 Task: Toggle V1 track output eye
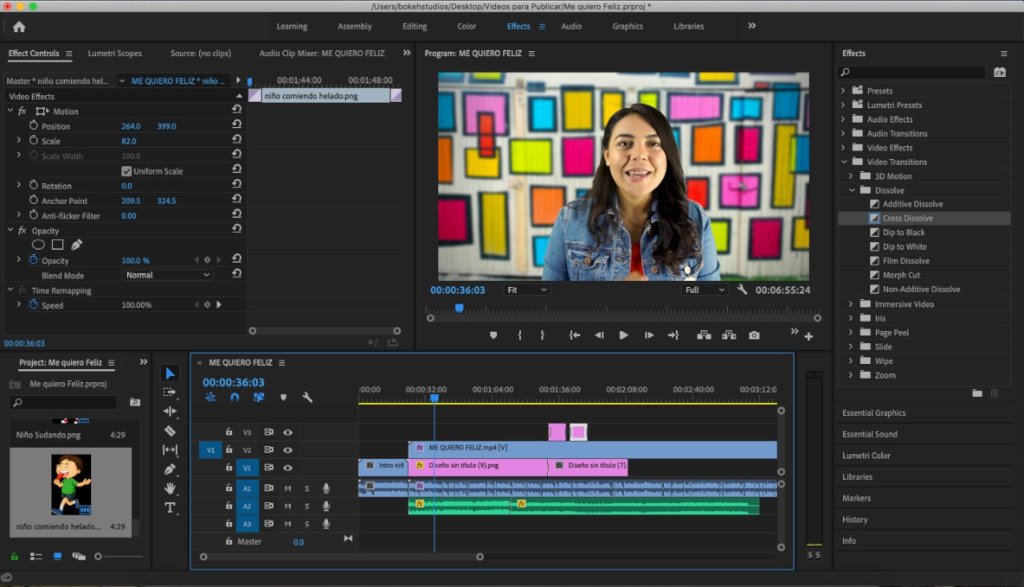[x=287, y=468]
